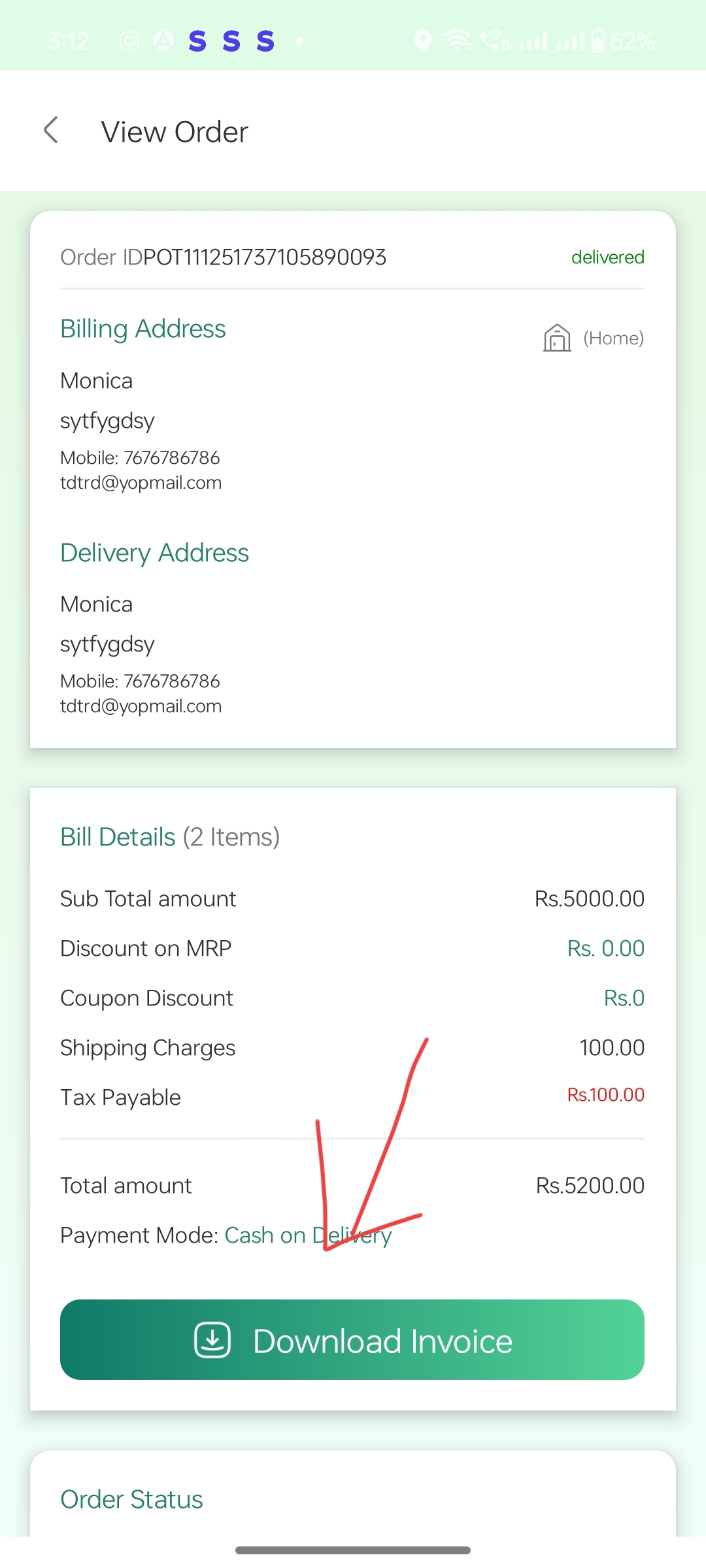Tap the download icon on invoice button
Image resolution: width=706 pixels, height=1568 pixels.
(x=212, y=1340)
